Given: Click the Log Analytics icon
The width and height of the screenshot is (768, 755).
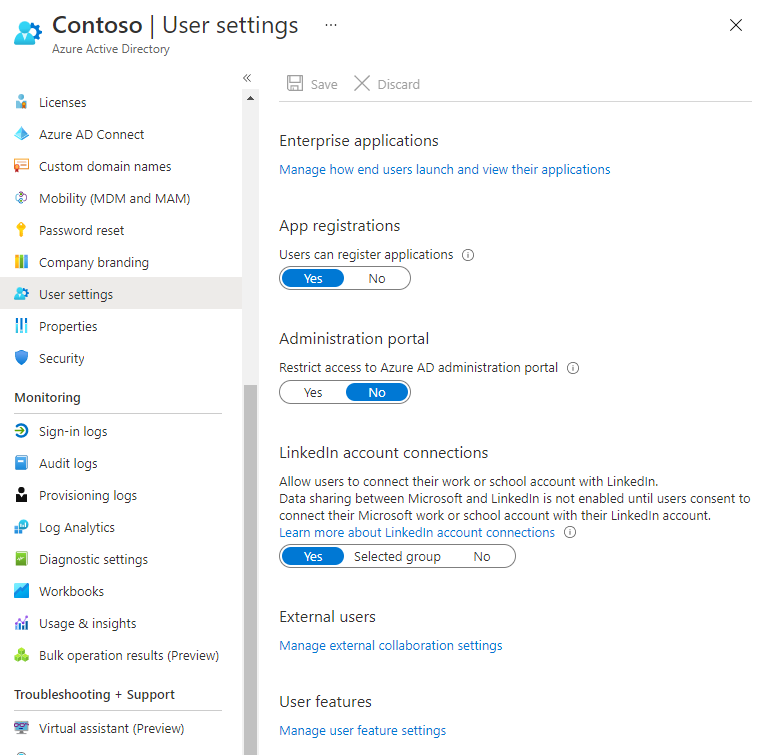Looking at the screenshot, I should click(x=21, y=527).
